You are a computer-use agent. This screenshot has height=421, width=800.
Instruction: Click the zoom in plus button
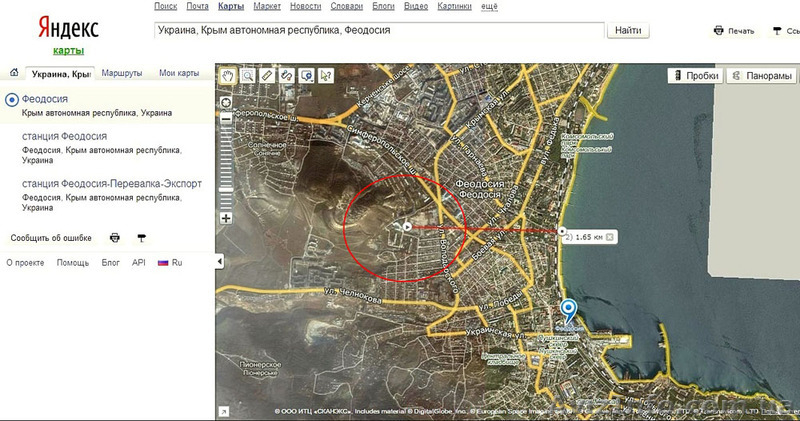tap(226, 217)
